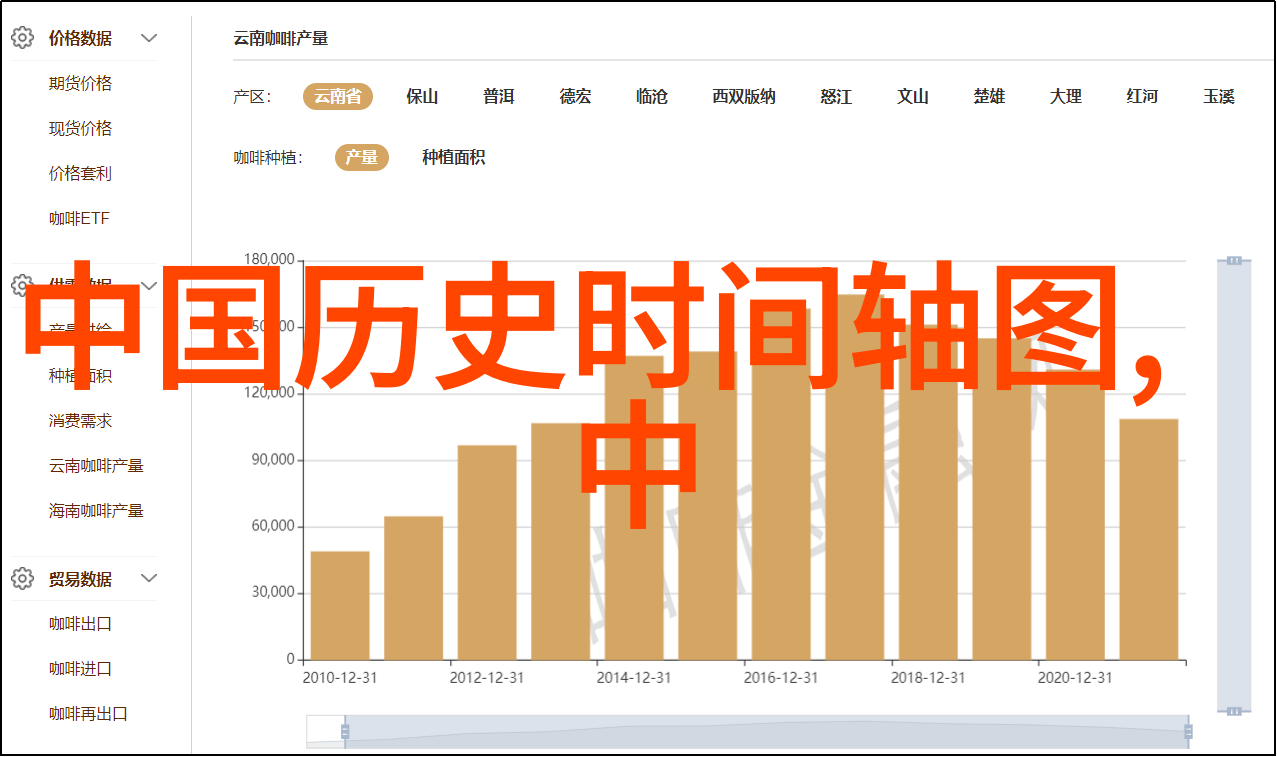Go to 海南咖啡产量 page
This screenshot has height=757, width=1277.
[96, 510]
